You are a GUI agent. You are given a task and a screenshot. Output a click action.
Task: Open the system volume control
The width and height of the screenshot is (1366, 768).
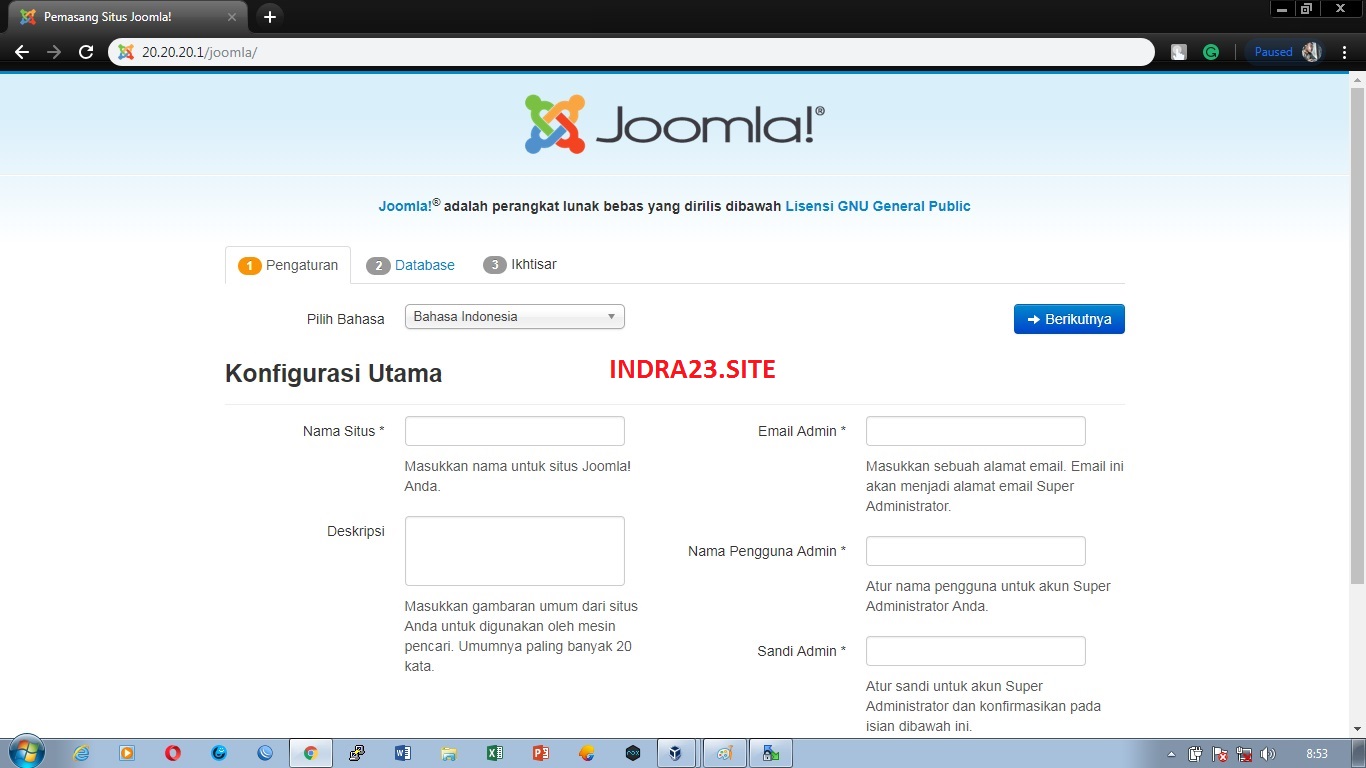pyautogui.click(x=1270, y=753)
